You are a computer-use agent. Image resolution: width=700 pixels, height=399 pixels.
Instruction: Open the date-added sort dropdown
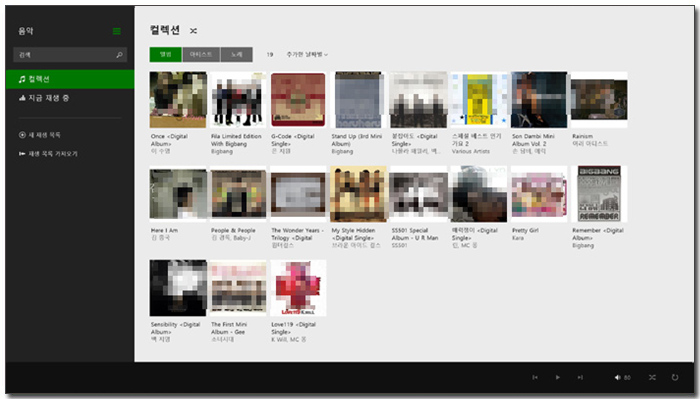coord(307,54)
